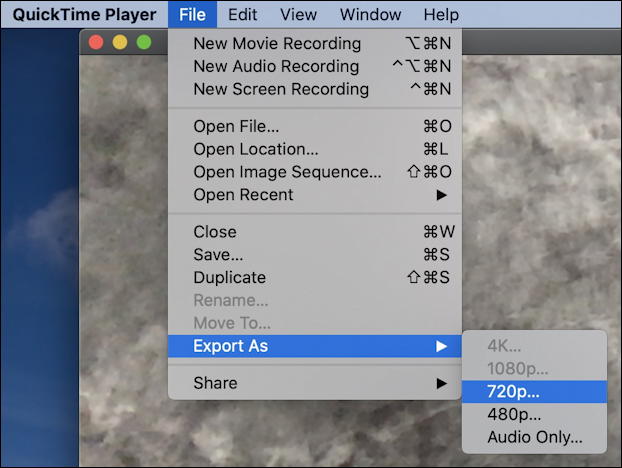The image size is (622, 468).
Task: Open the Edit menu
Action: (x=242, y=15)
